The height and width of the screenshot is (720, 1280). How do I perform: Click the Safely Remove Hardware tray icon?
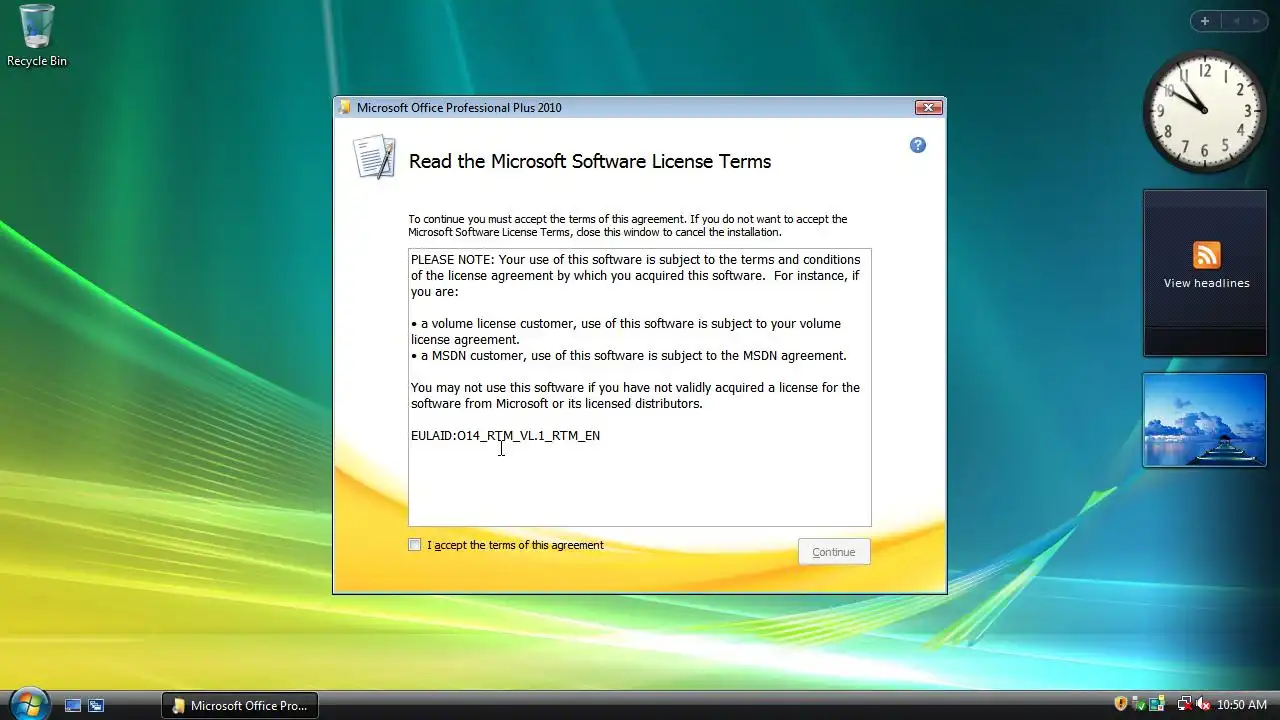pyautogui.click(x=1139, y=705)
